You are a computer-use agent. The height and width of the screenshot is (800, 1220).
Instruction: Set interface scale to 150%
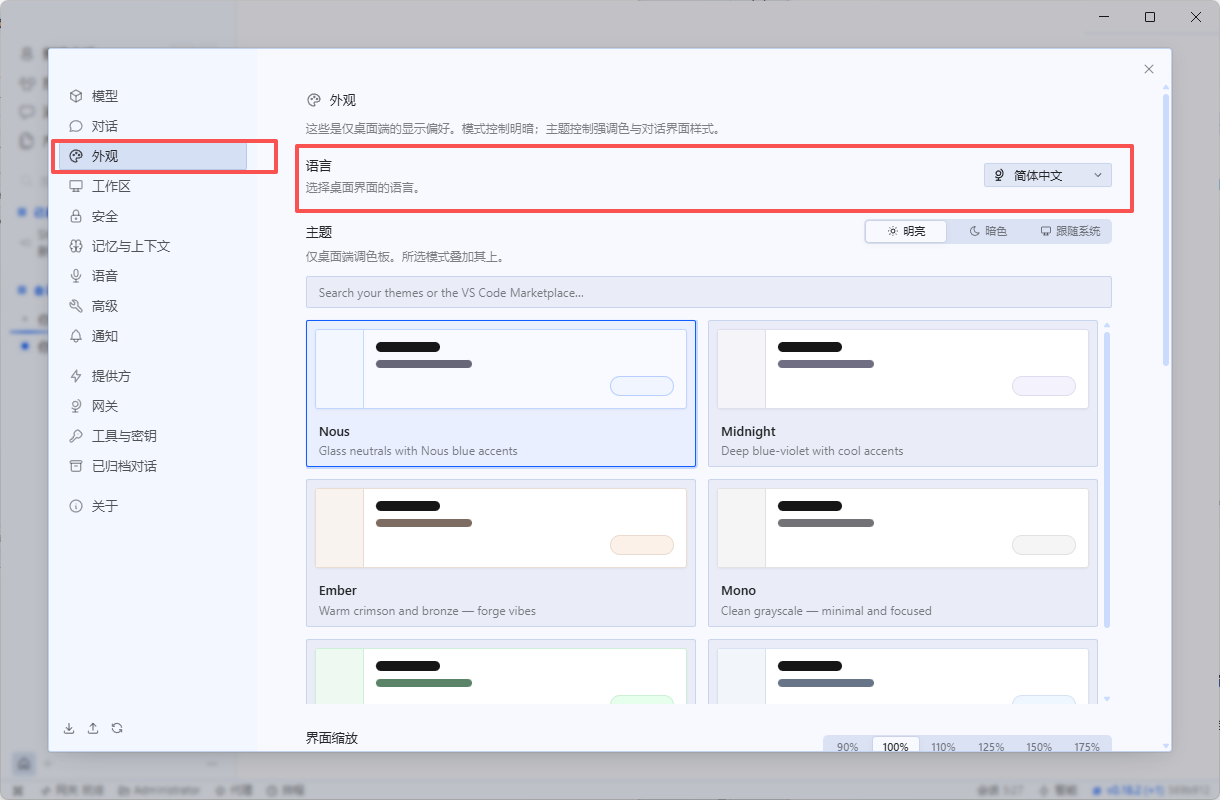[x=1039, y=747]
